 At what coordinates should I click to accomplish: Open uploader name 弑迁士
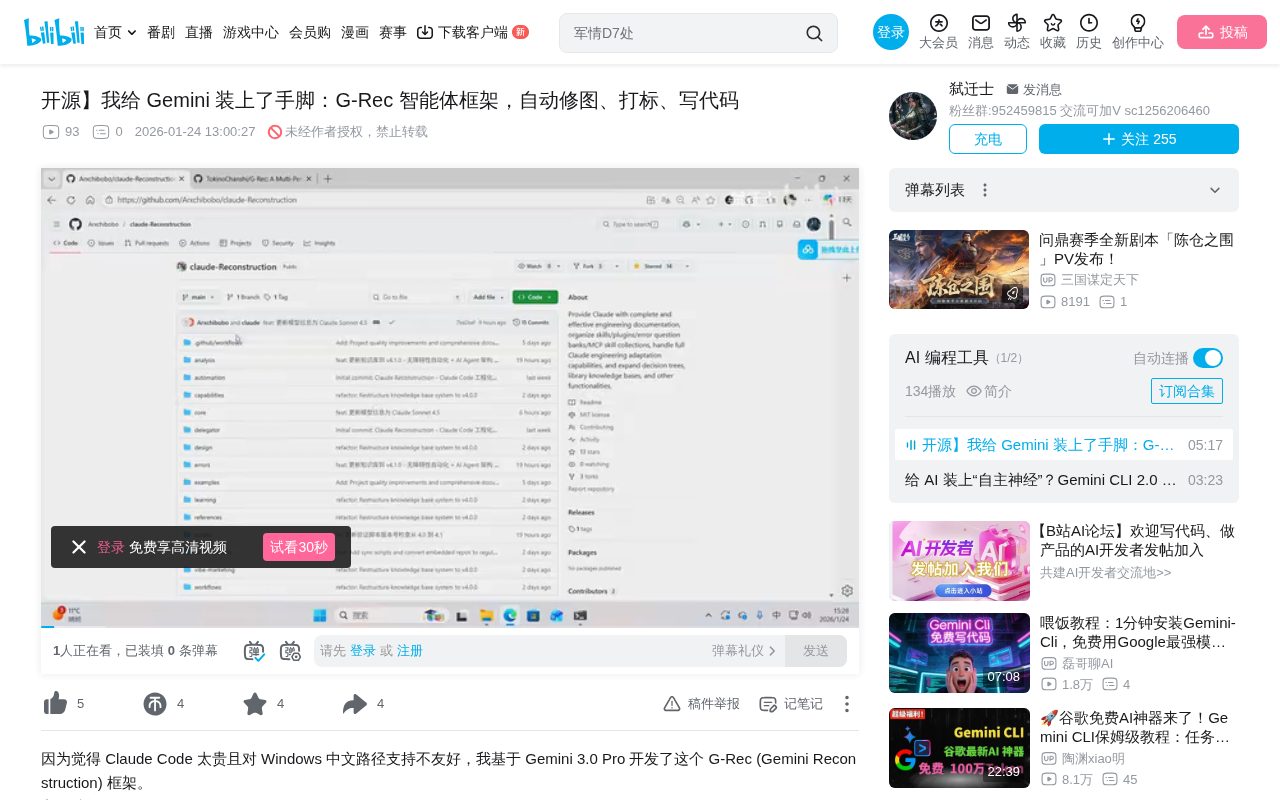971,89
